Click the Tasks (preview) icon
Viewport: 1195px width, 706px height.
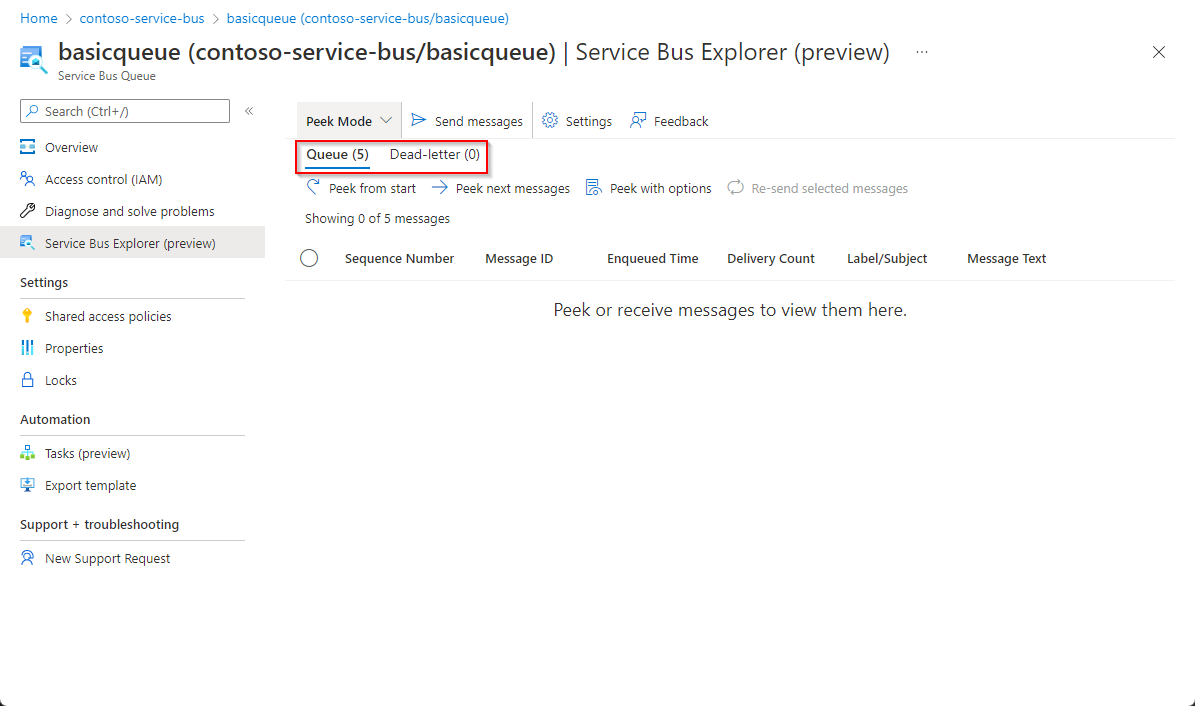coord(27,453)
